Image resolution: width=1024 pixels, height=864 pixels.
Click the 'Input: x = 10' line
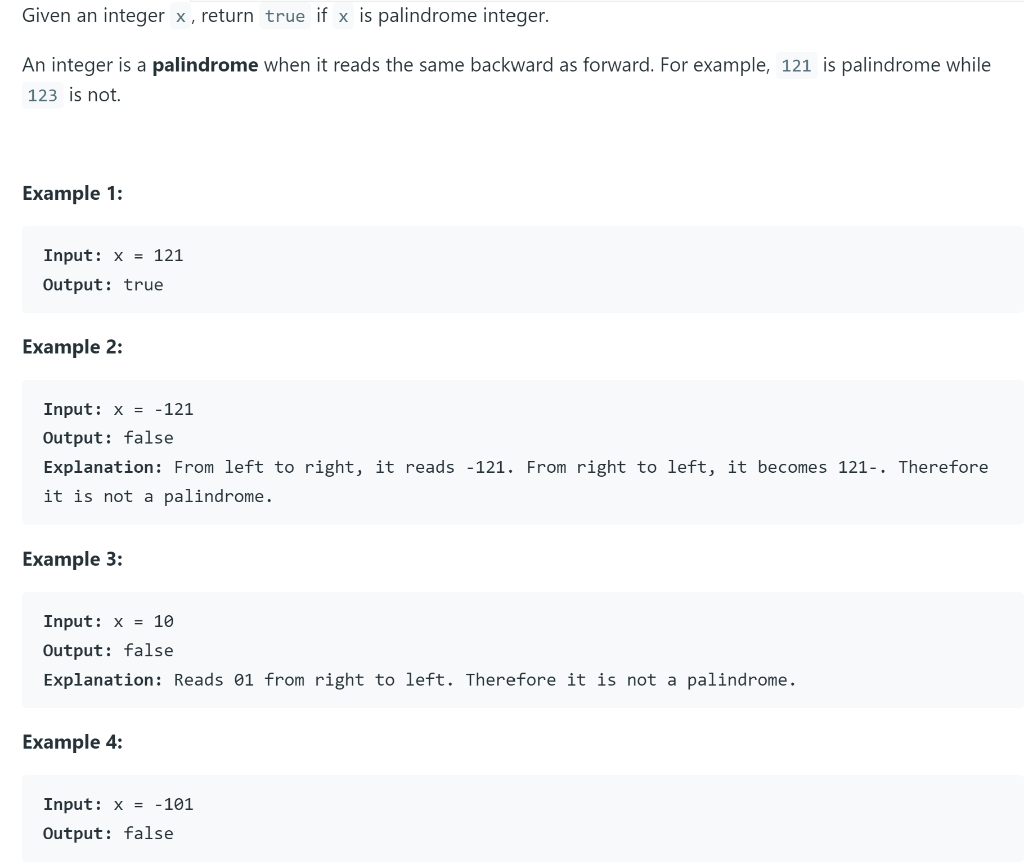coord(108,622)
